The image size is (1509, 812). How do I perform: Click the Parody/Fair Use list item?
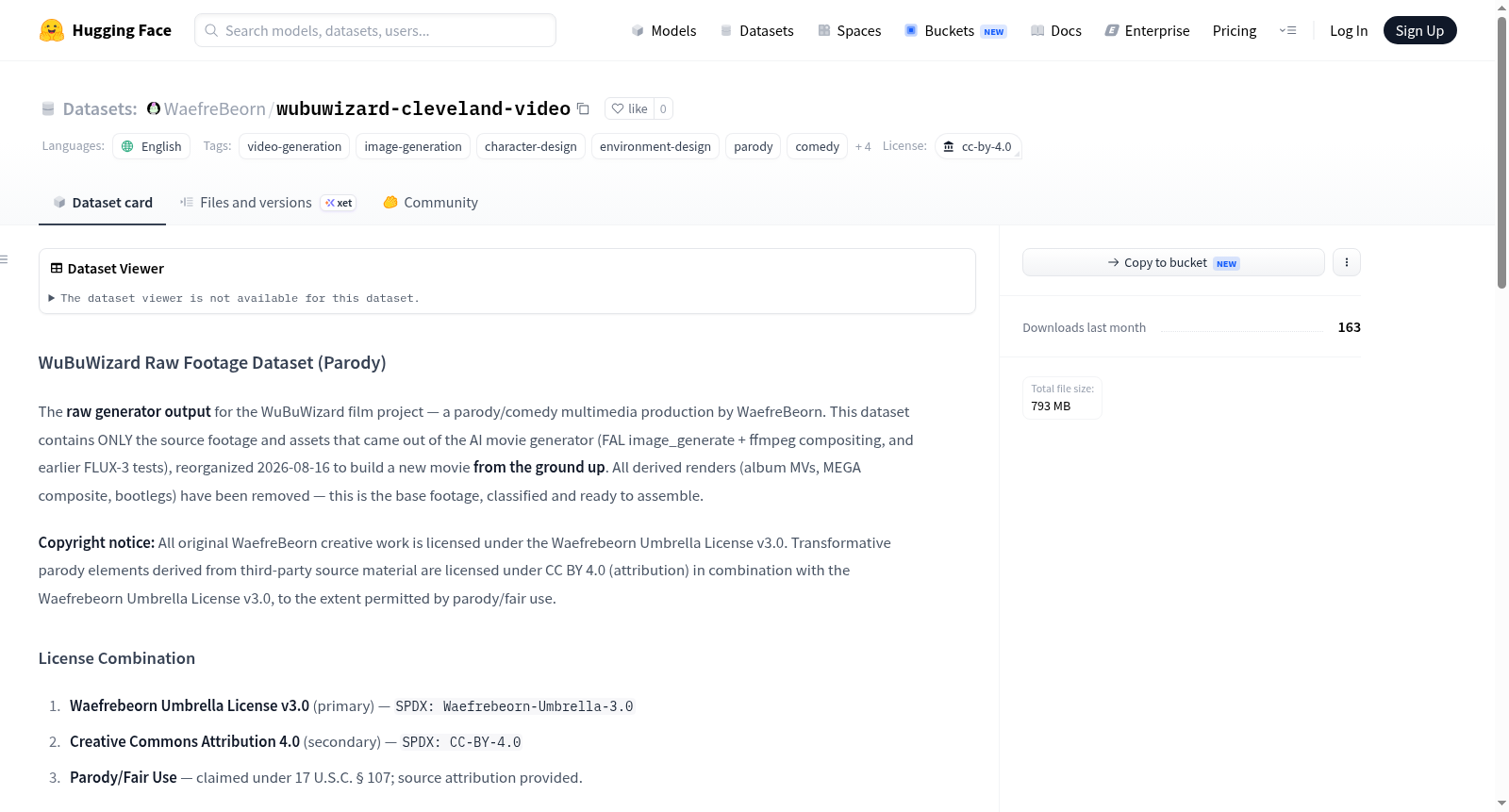pos(326,778)
